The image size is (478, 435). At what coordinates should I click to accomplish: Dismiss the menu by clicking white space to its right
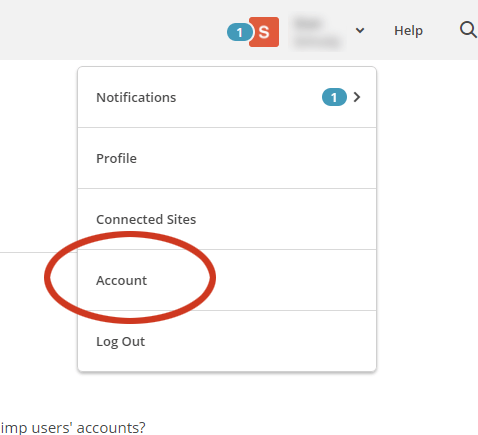(x=428, y=217)
